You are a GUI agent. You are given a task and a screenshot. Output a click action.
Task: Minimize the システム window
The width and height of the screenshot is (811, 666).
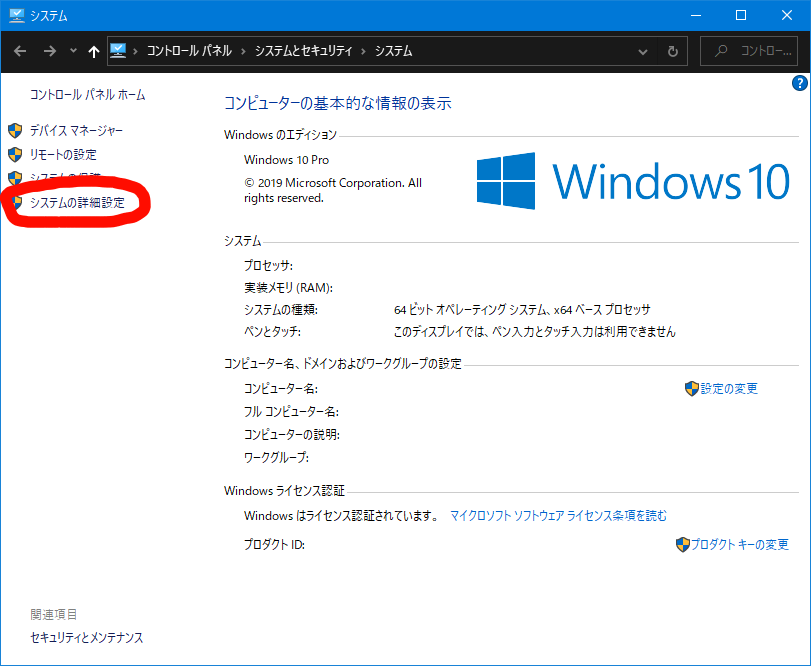(696, 15)
